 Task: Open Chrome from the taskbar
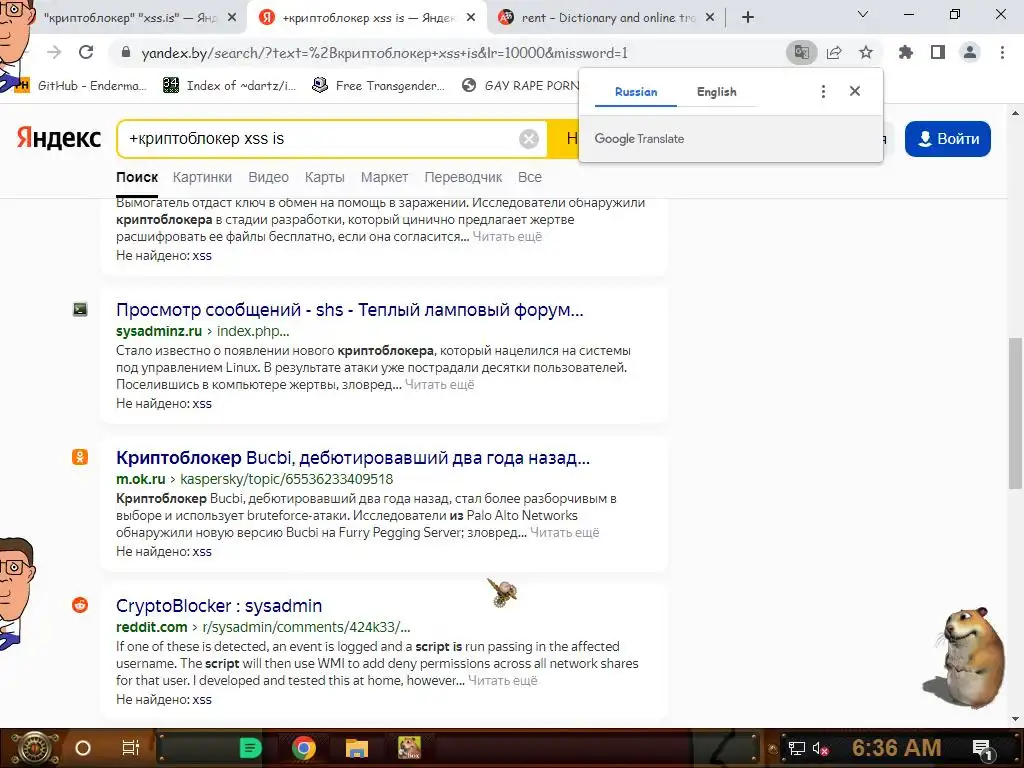click(304, 748)
